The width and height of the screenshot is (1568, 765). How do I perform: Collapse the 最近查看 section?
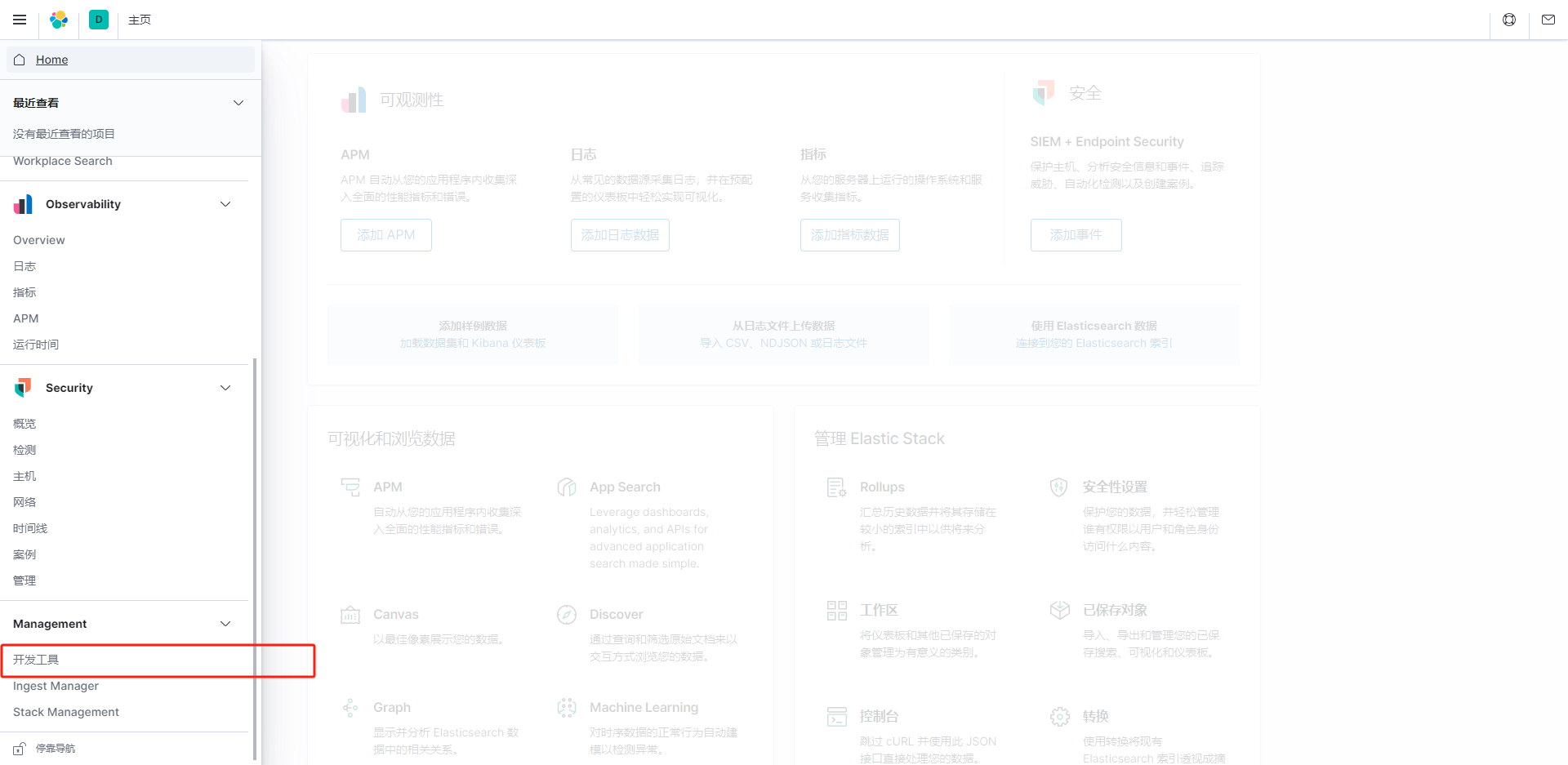(238, 103)
